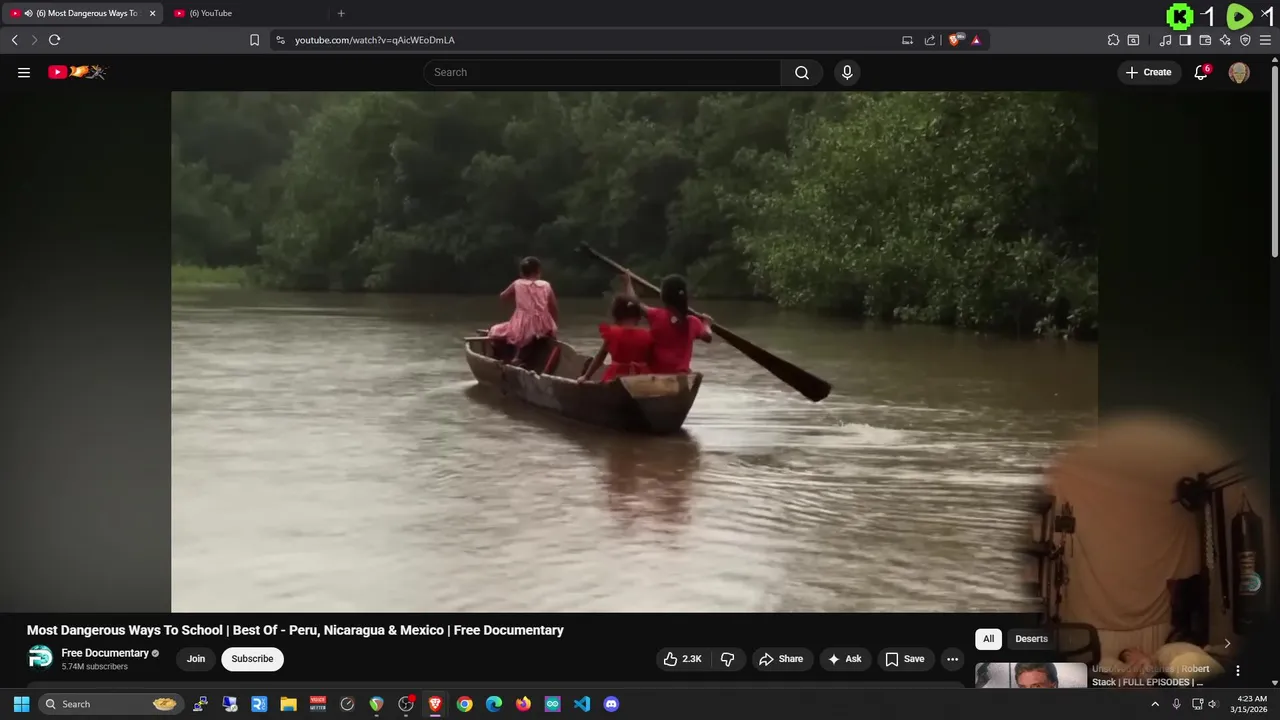This screenshot has height=720, width=1280.
Task: Launch Firefox from taskbar
Action: (x=523, y=704)
